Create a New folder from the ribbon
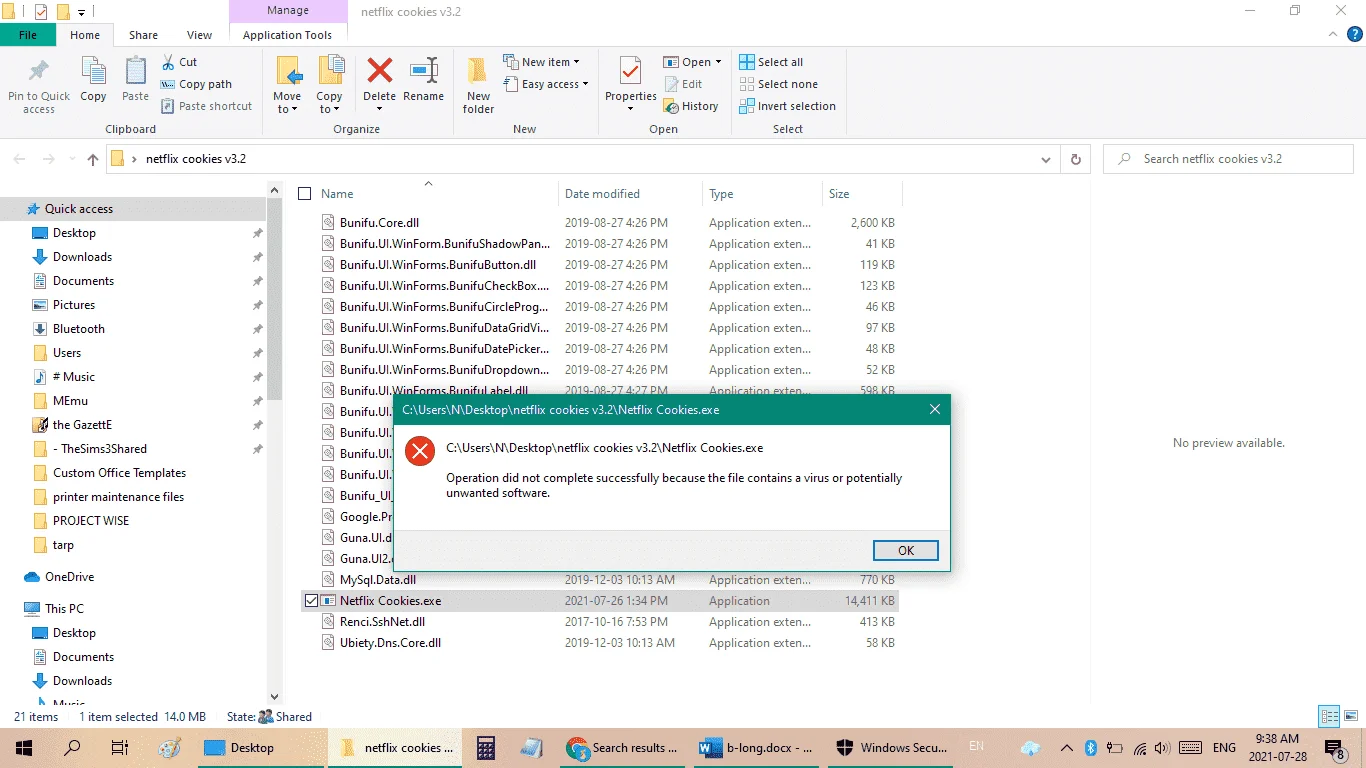Screen dimensions: 1366x768 479,85
